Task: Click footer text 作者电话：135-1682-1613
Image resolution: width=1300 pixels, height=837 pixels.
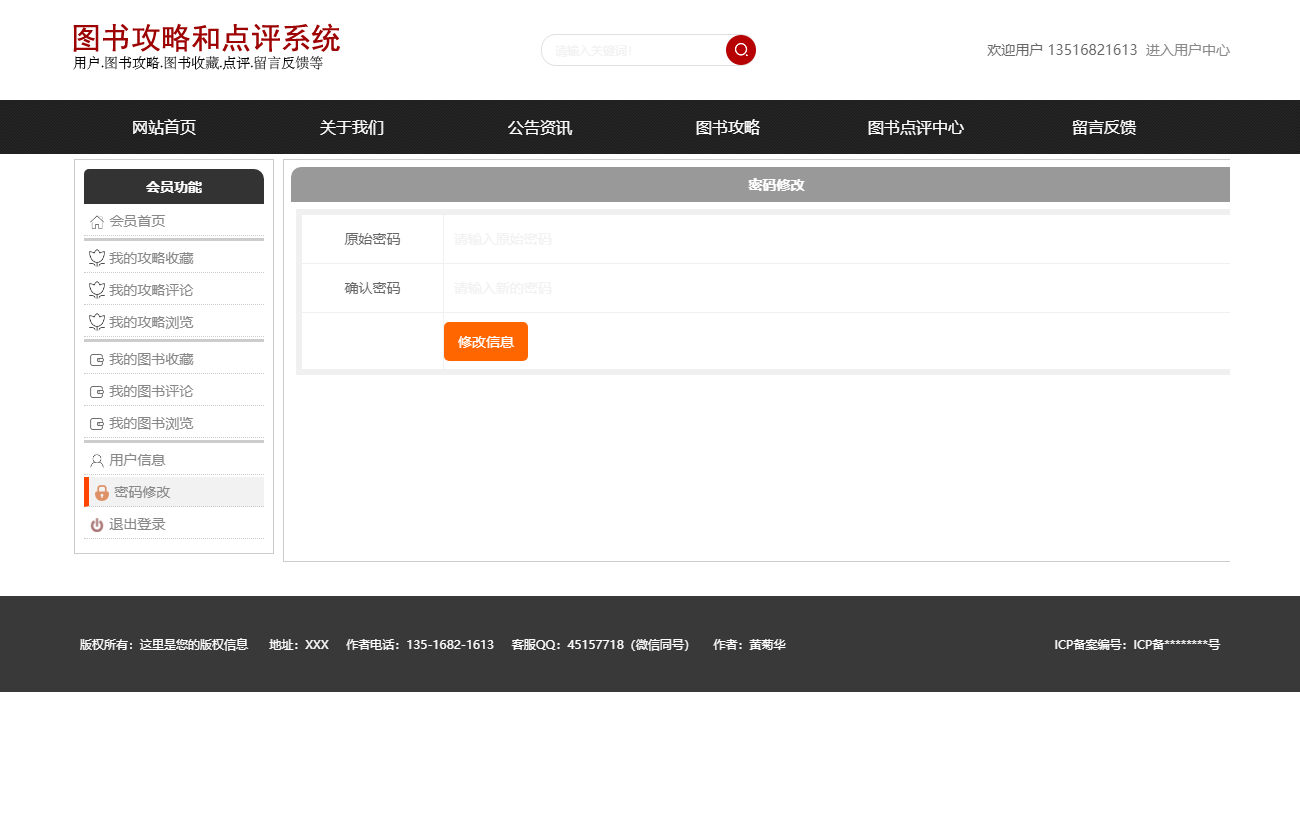Action: pos(420,645)
